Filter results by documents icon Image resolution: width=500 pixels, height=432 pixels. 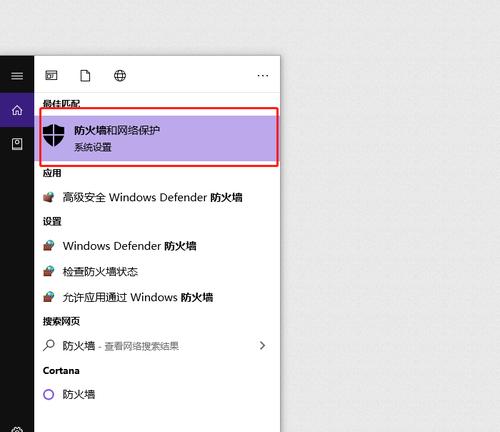85,76
